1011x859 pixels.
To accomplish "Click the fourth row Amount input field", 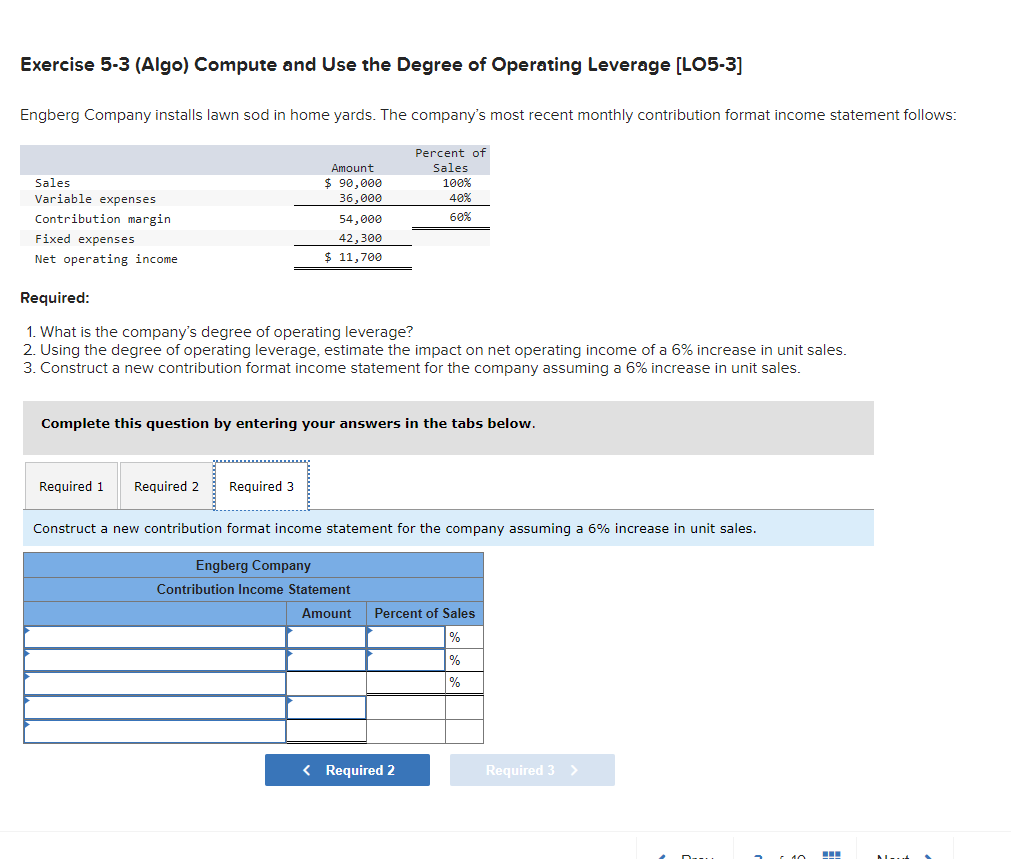I will 326,707.
